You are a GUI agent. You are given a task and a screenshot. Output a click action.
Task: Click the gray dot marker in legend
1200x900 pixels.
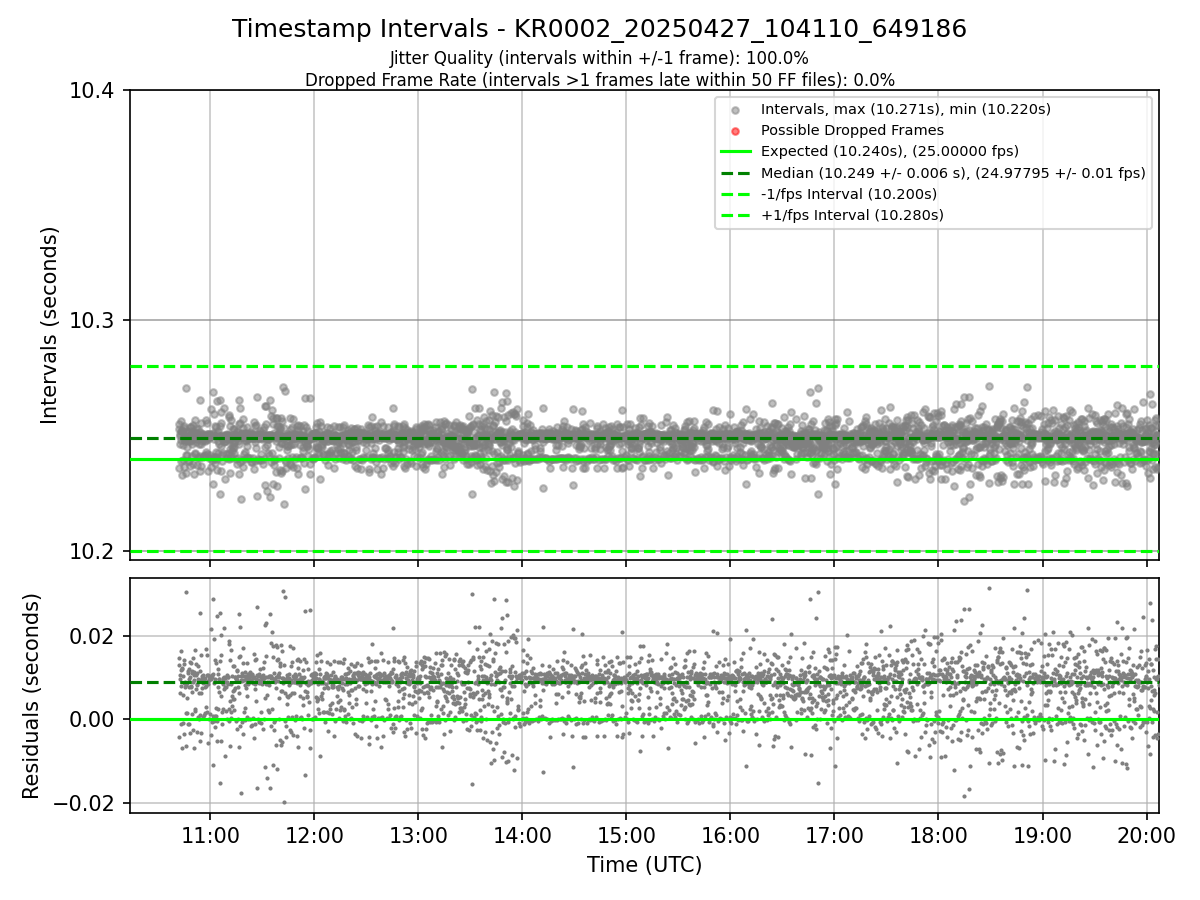pyautogui.click(x=736, y=110)
